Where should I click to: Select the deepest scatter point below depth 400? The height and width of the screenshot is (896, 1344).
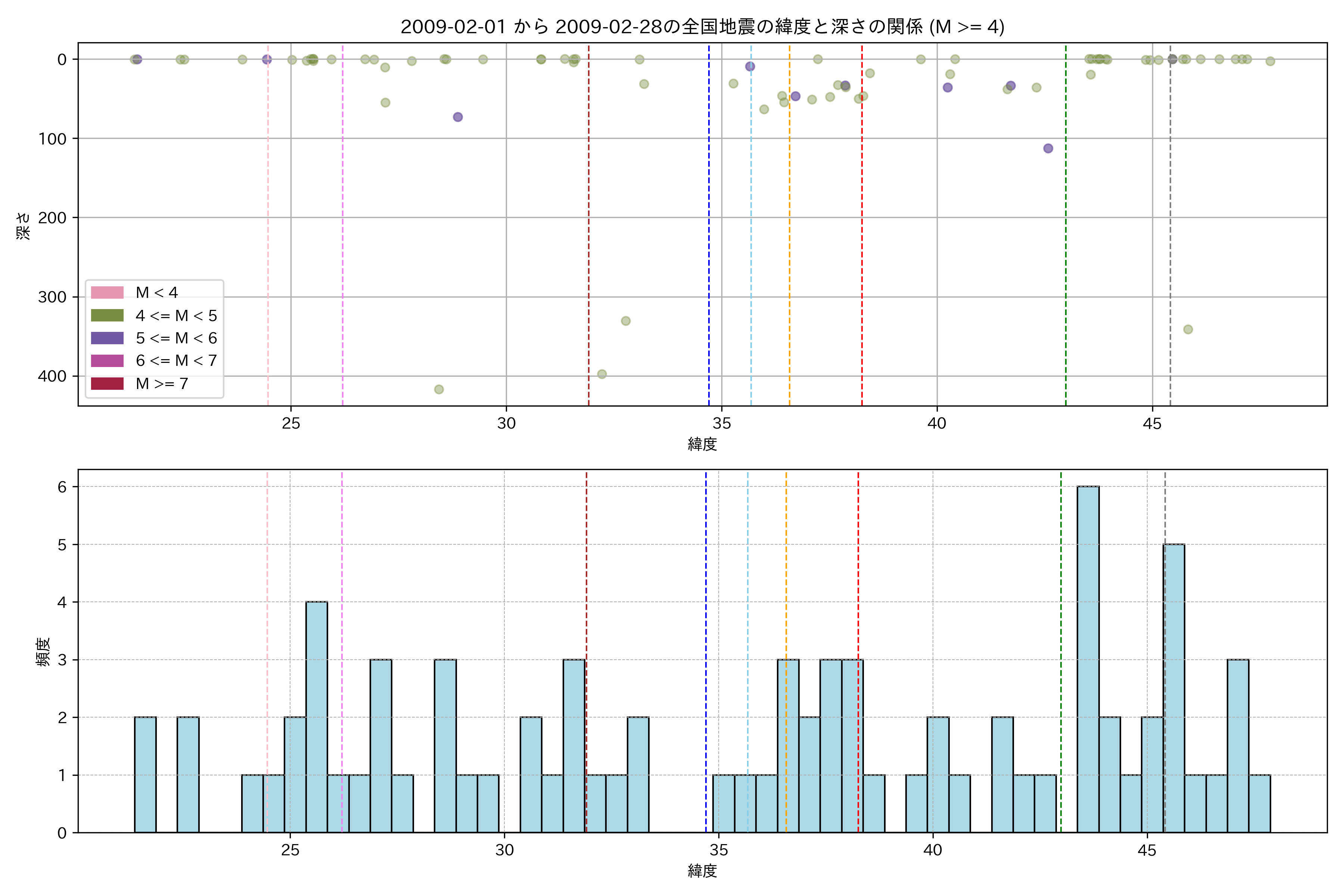tap(439, 389)
